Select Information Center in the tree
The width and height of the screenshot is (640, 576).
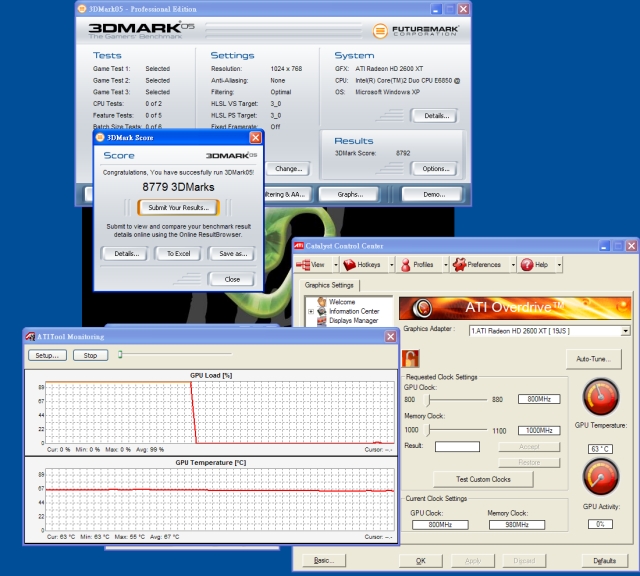click(x=354, y=311)
